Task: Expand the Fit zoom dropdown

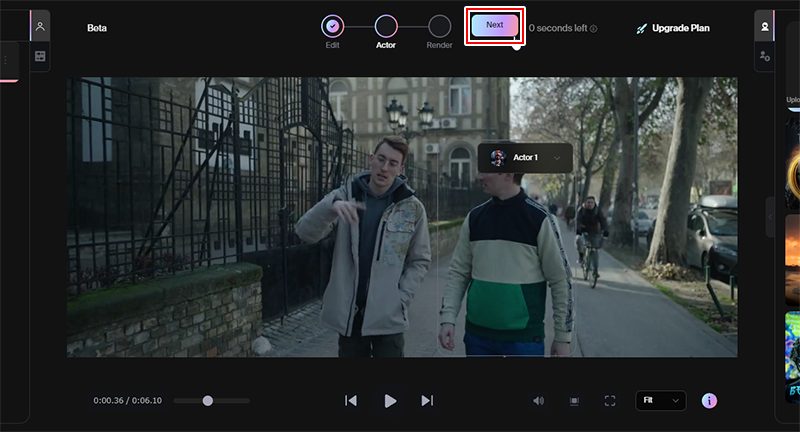Action: [661, 400]
